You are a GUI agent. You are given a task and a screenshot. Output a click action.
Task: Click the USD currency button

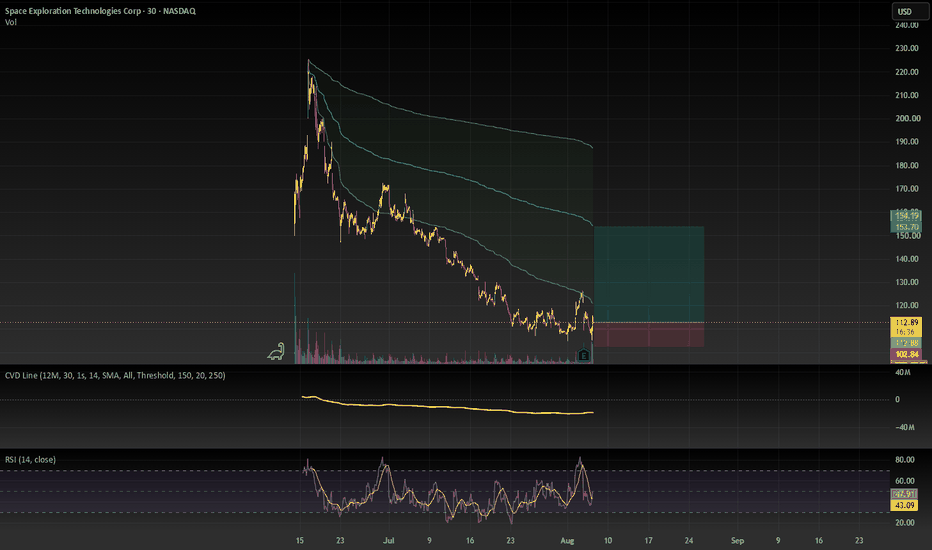pos(909,11)
